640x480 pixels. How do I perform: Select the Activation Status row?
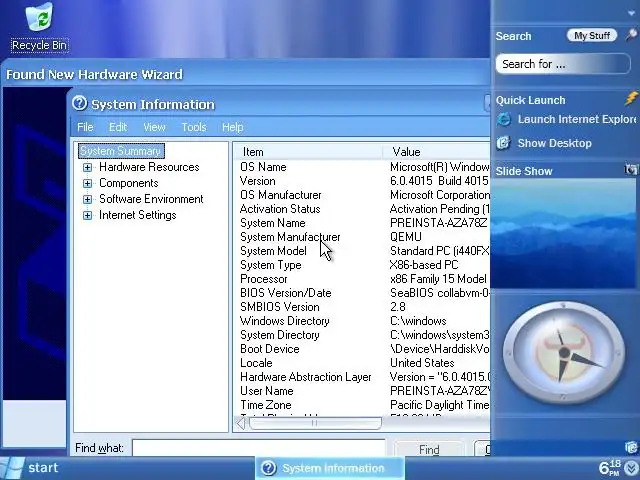tap(363, 209)
